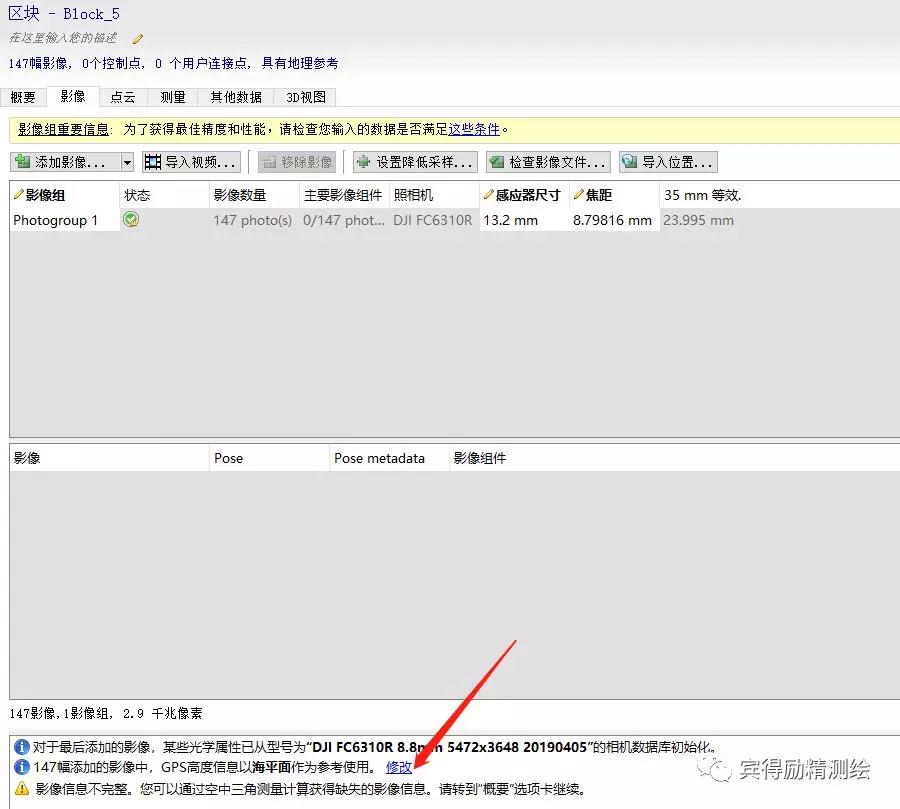Click the green status icon of Photogroup 1
Screen dimensions: 900x809
pyautogui.click(x=131, y=220)
